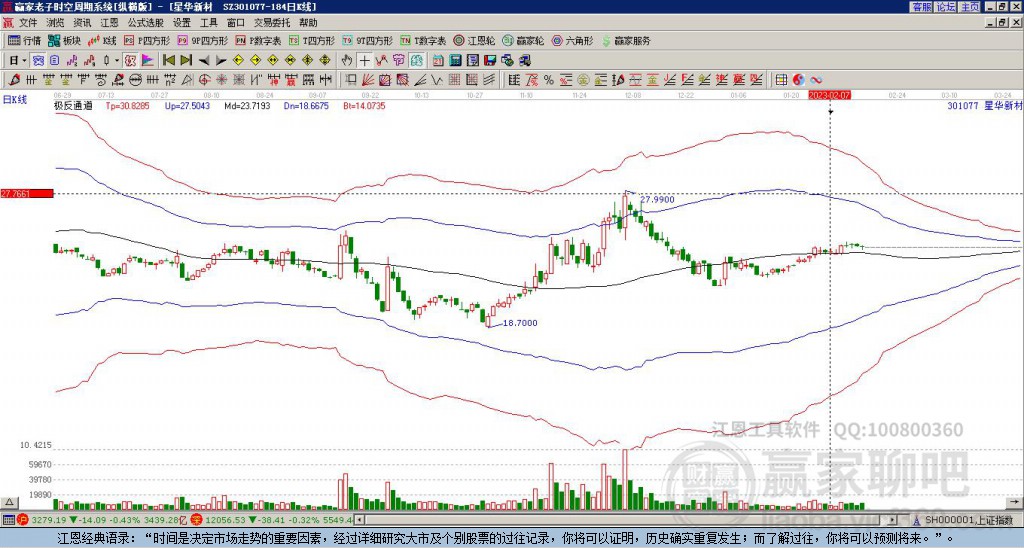Open the 公式选股 menu
The height and width of the screenshot is (548, 1024).
click(x=145, y=21)
